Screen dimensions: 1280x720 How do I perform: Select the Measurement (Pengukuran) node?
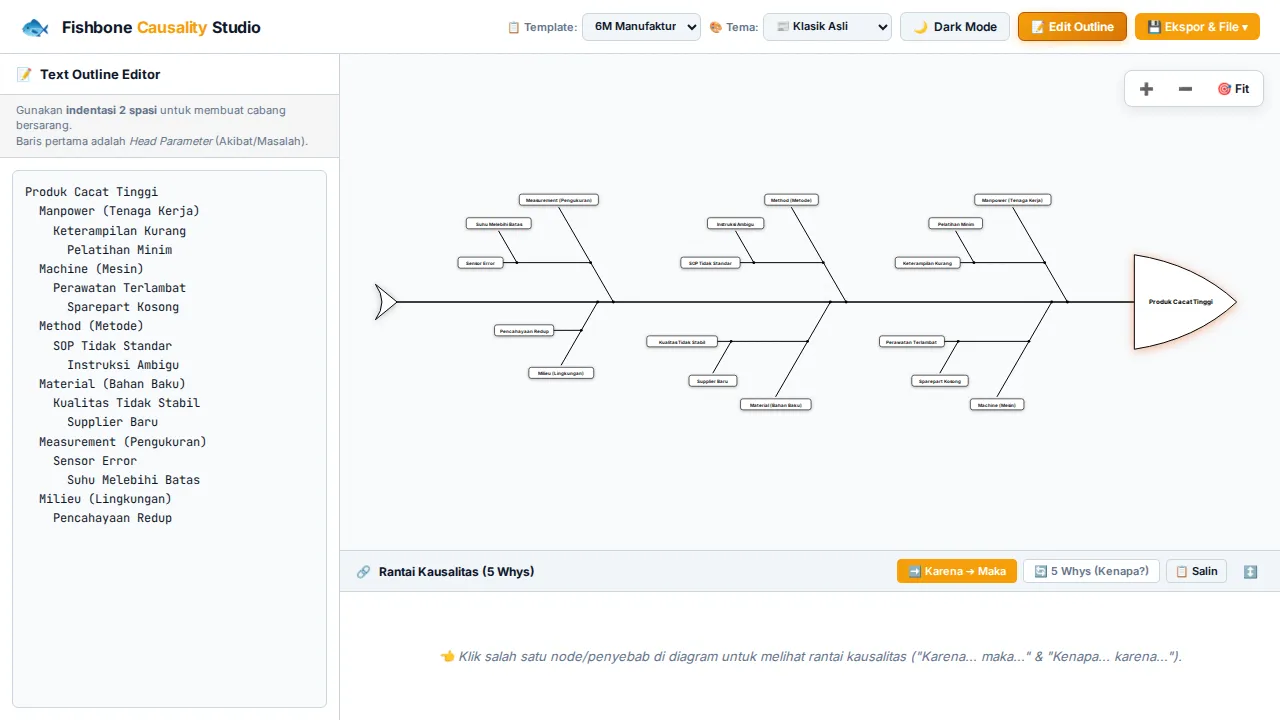coord(559,200)
